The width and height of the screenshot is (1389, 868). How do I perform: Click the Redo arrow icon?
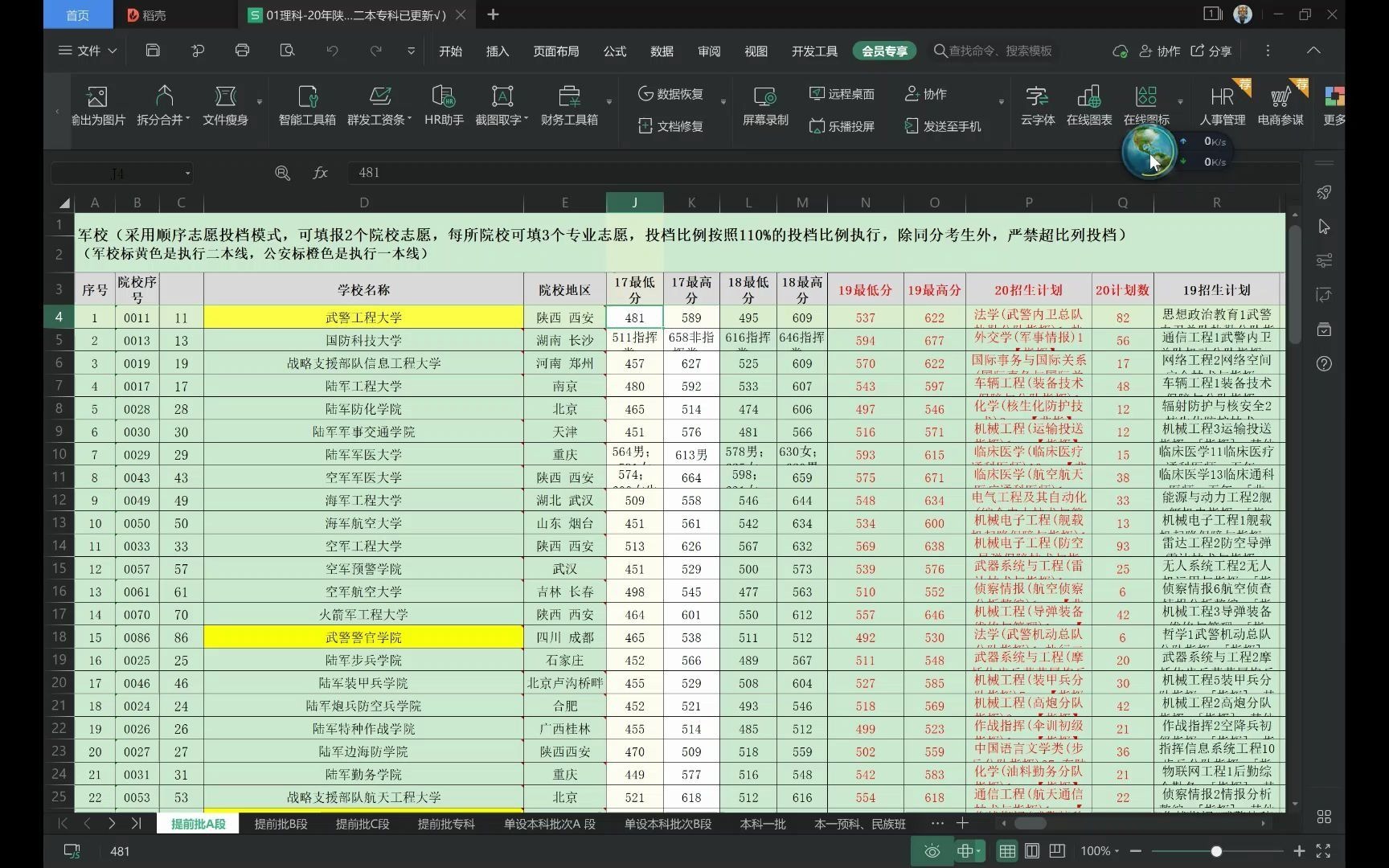pos(375,51)
